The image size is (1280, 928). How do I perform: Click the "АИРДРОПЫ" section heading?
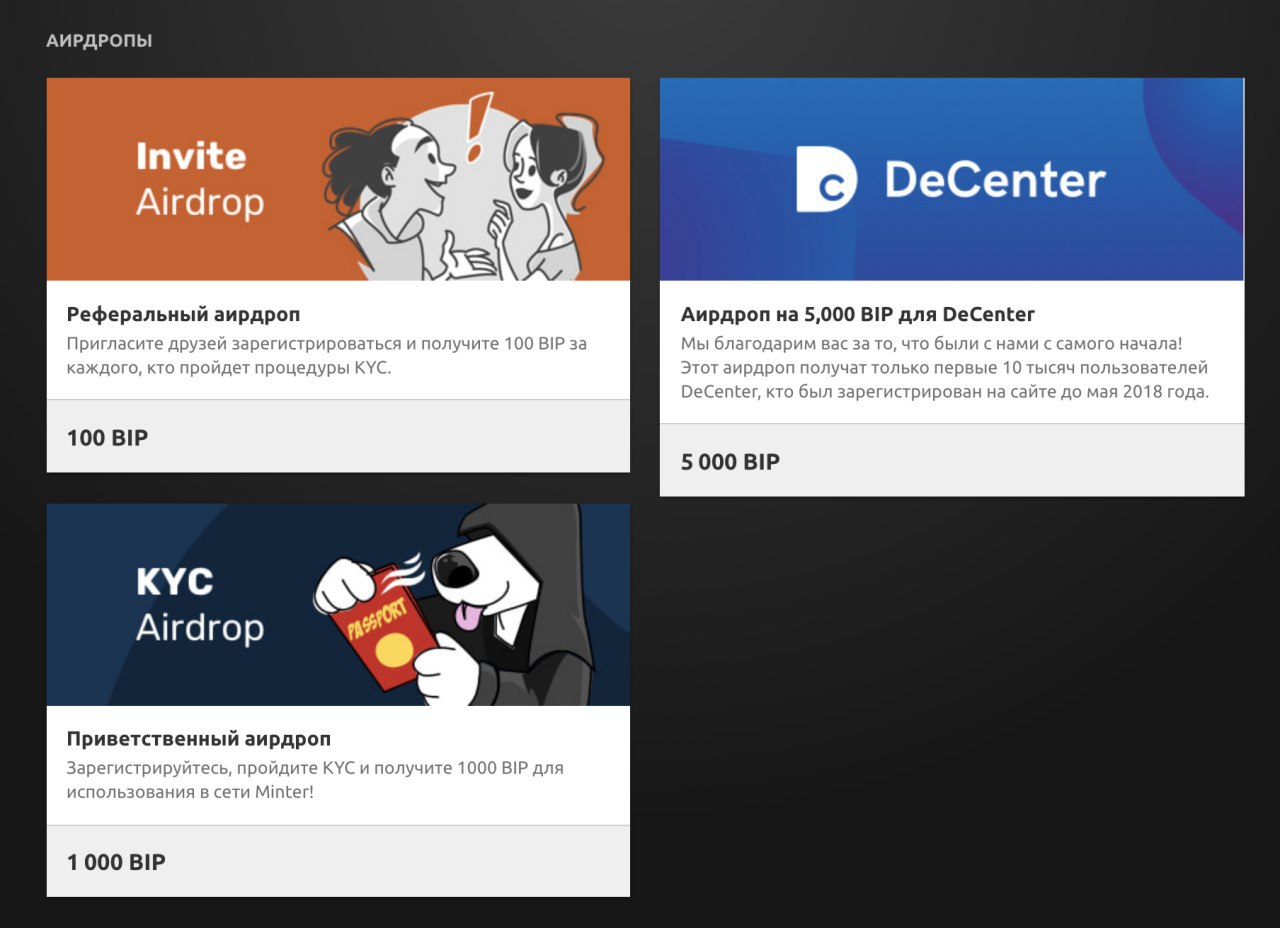coord(99,41)
